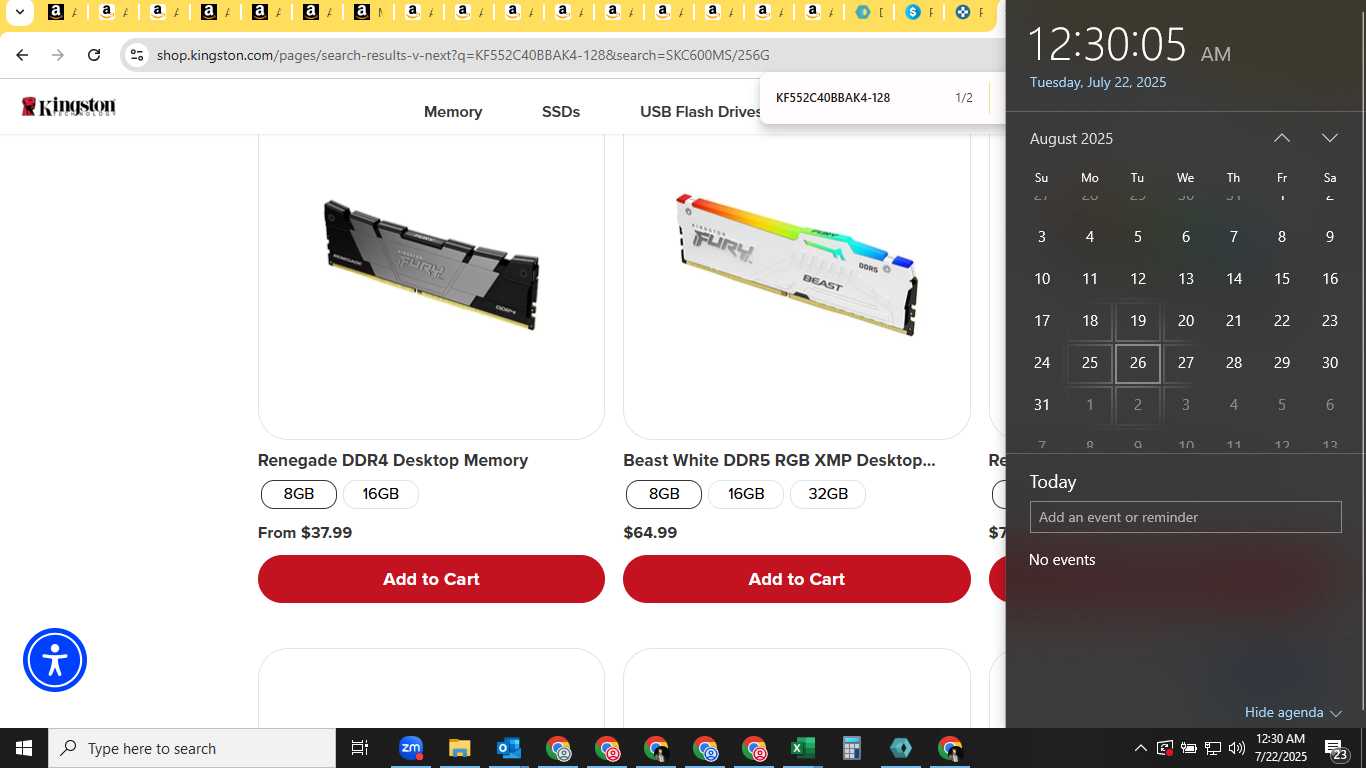Open USB Flash Drives navigation menu

(701, 112)
